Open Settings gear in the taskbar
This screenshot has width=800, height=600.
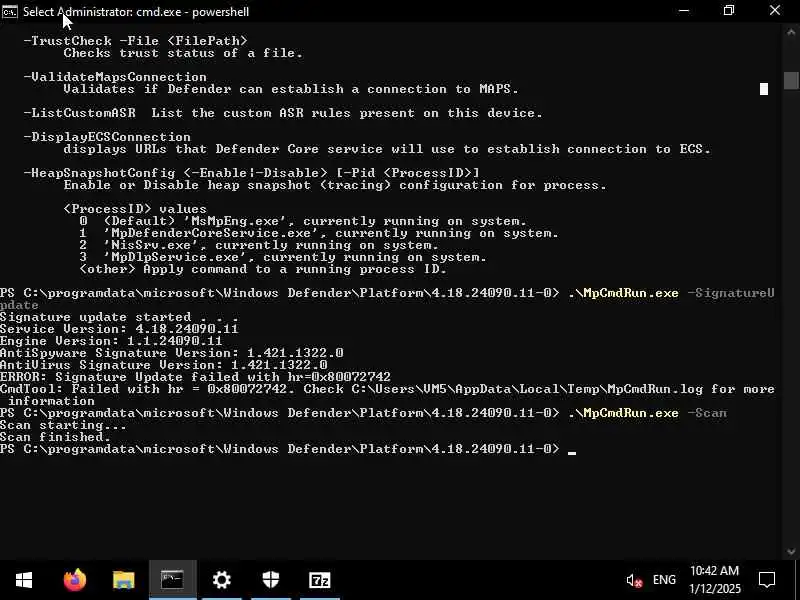coord(221,580)
